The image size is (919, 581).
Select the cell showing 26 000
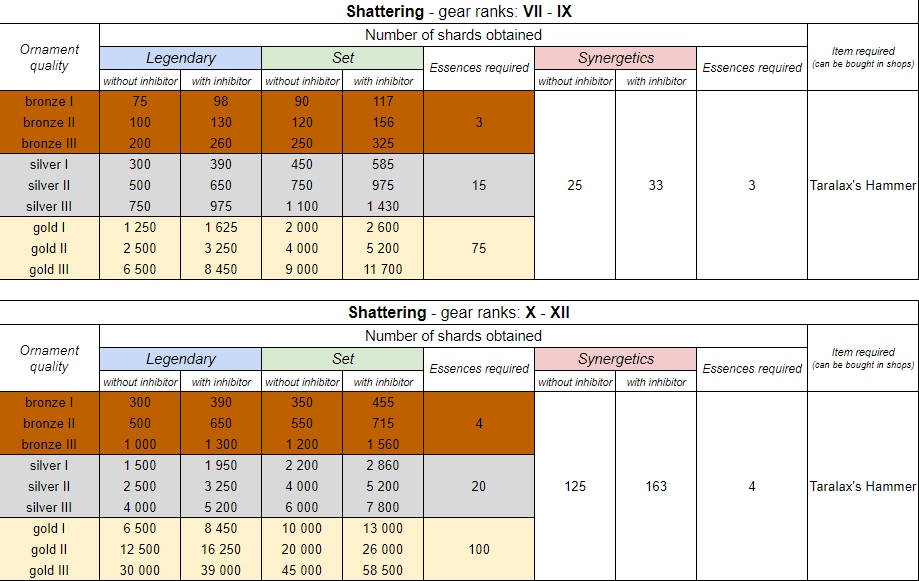383,549
